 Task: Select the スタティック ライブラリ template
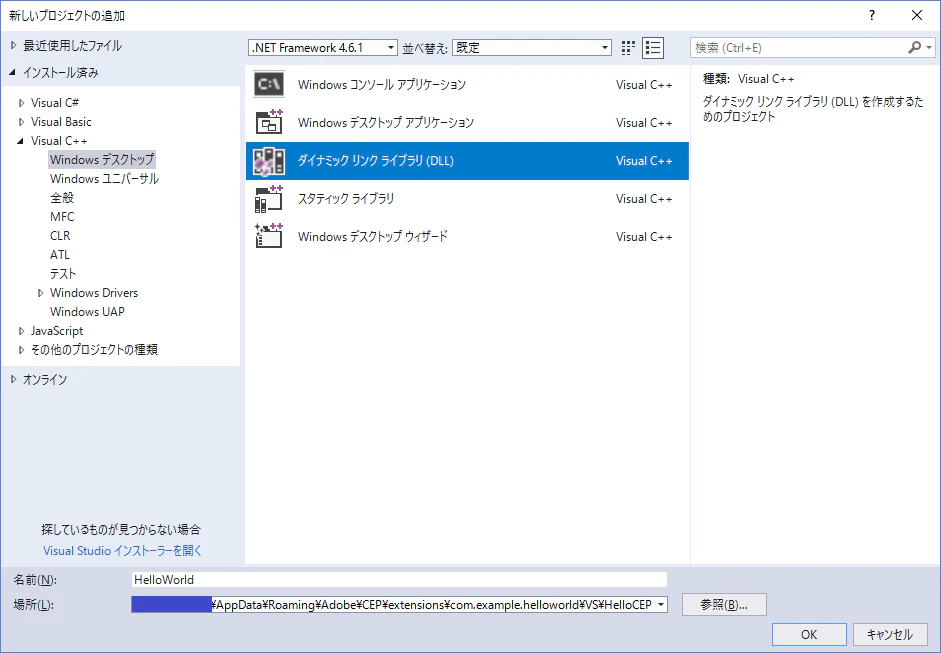[x=467, y=199]
